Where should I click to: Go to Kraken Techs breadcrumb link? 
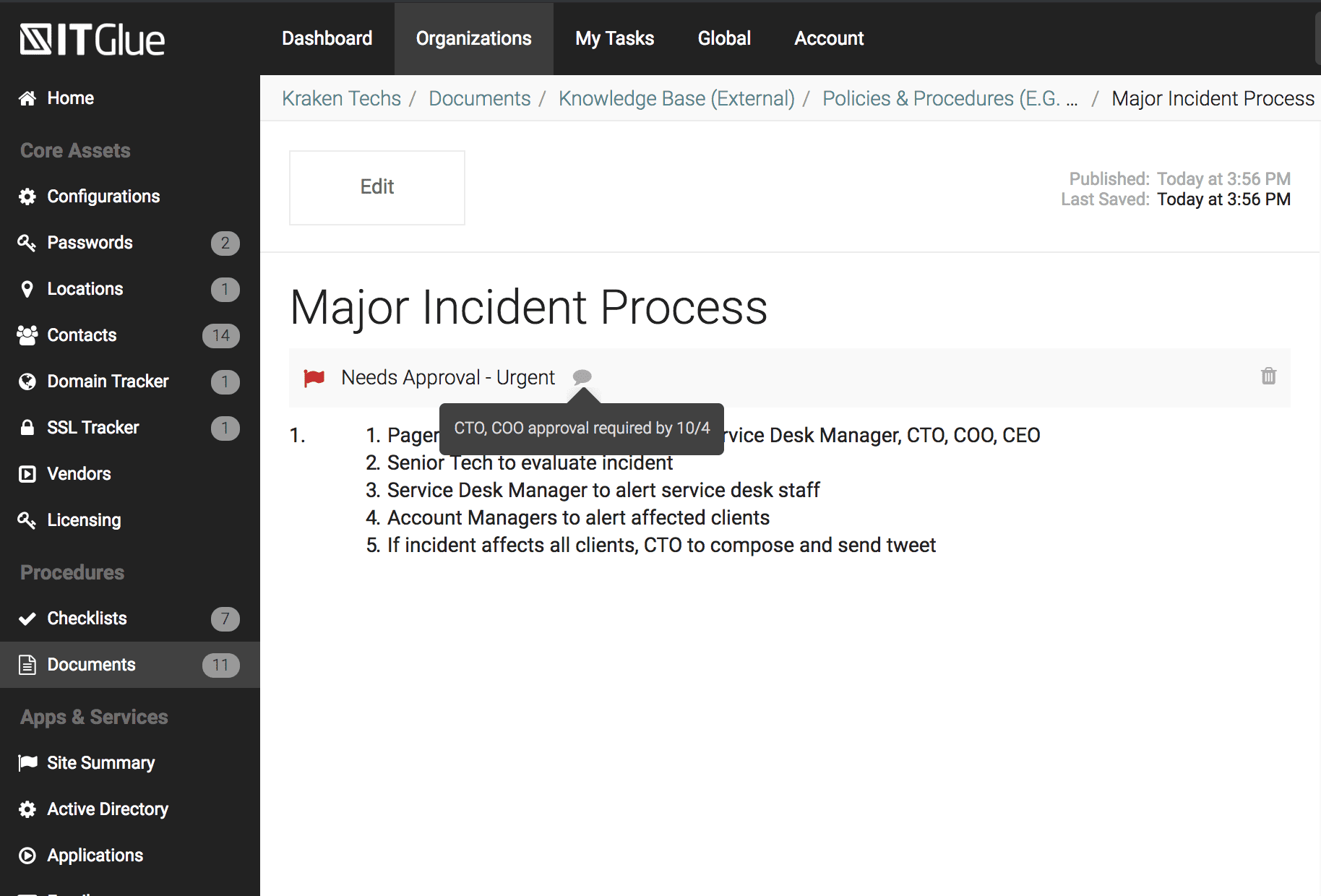[x=341, y=98]
